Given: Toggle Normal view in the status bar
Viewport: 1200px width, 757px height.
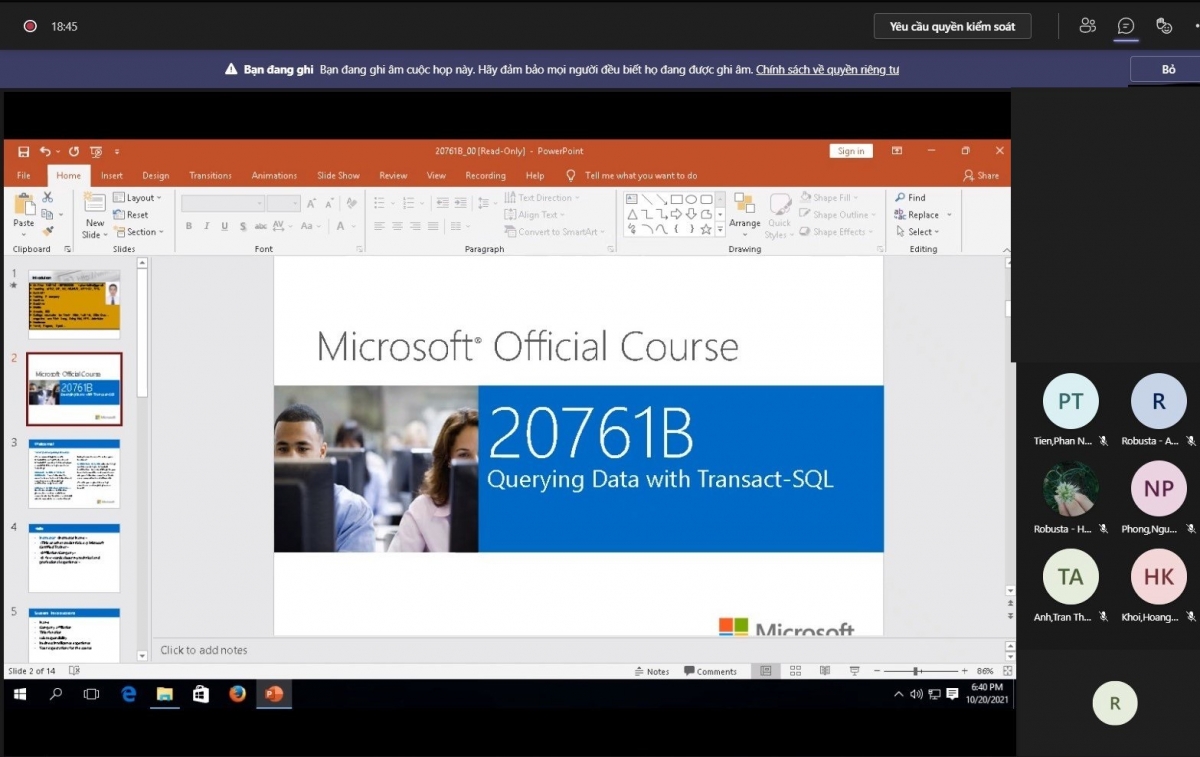Looking at the screenshot, I should (x=766, y=671).
